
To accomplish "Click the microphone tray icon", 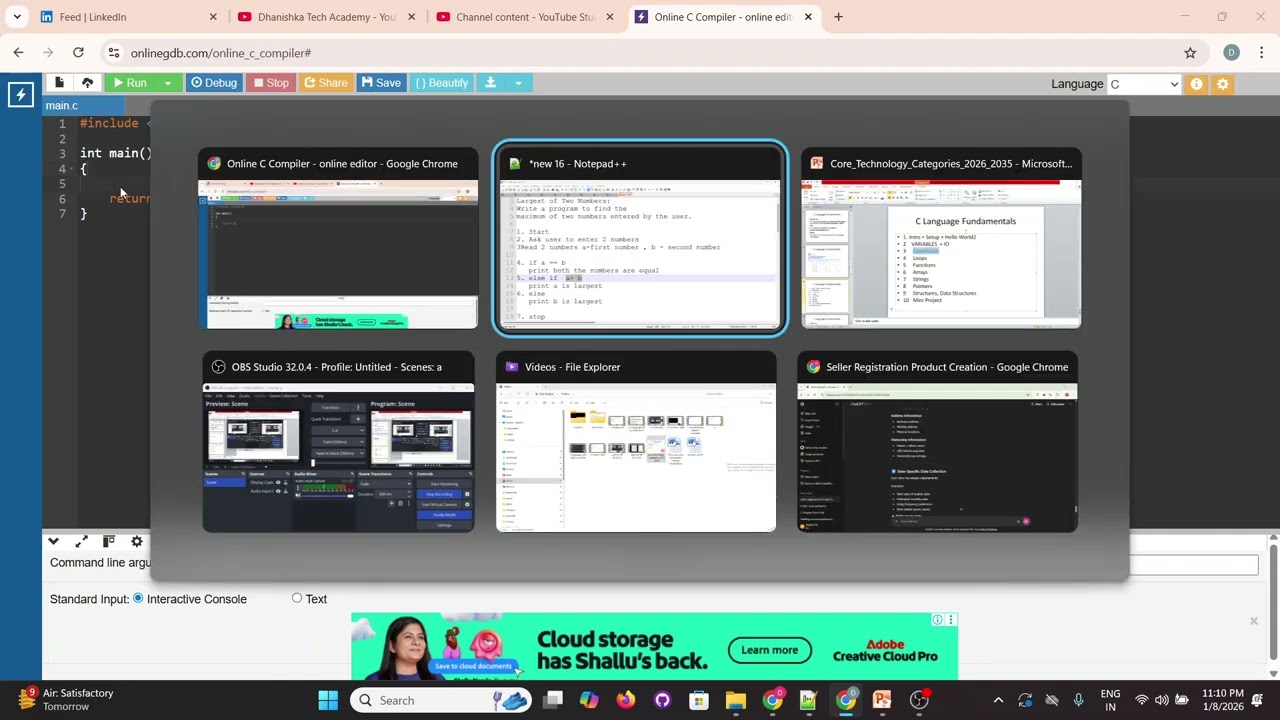I will coord(1078,700).
